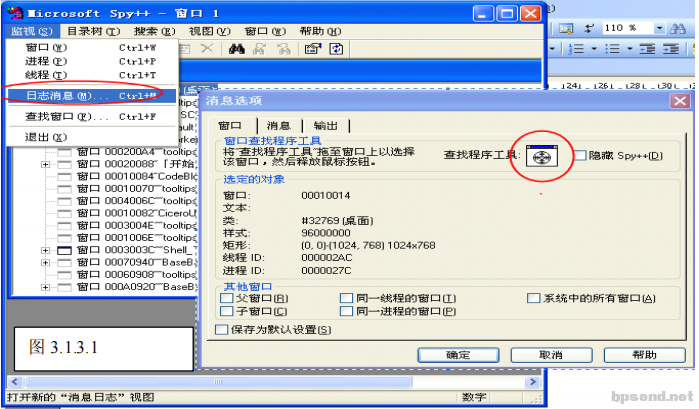Click the window handle value 00010014
The width and height of the screenshot is (699, 409).
point(326,195)
